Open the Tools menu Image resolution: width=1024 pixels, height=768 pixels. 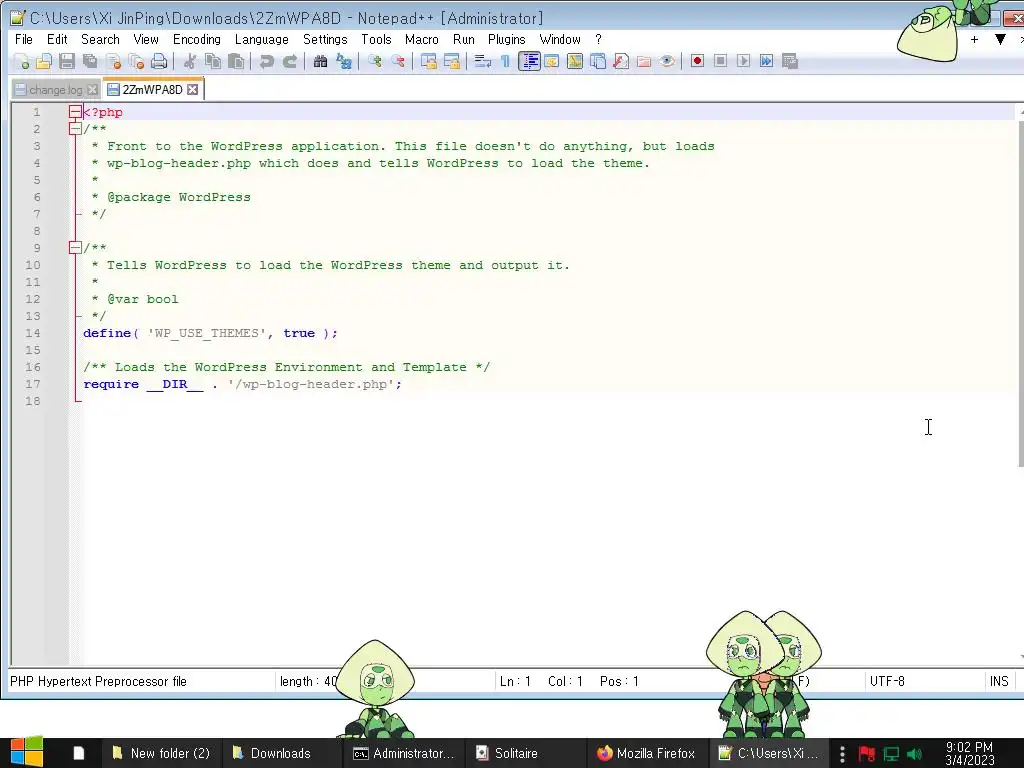coord(376,39)
